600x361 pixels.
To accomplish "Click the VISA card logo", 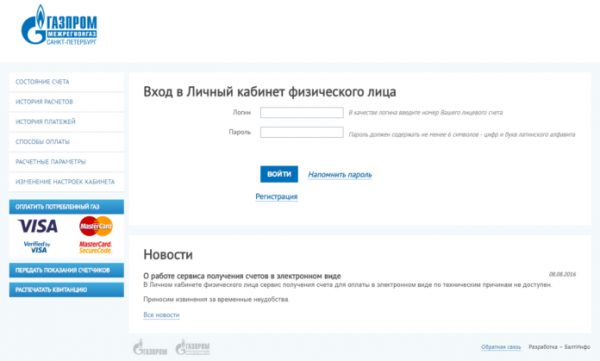I will click(38, 226).
